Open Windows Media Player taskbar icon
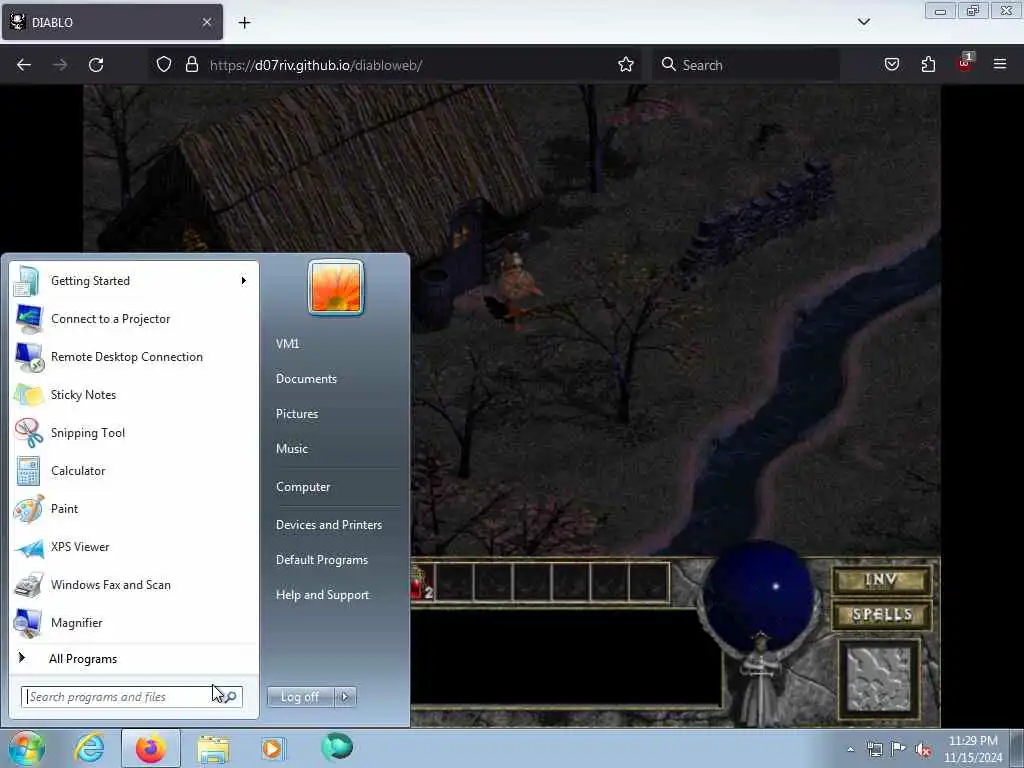This screenshot has height=768, width=1024. point(272,748)
